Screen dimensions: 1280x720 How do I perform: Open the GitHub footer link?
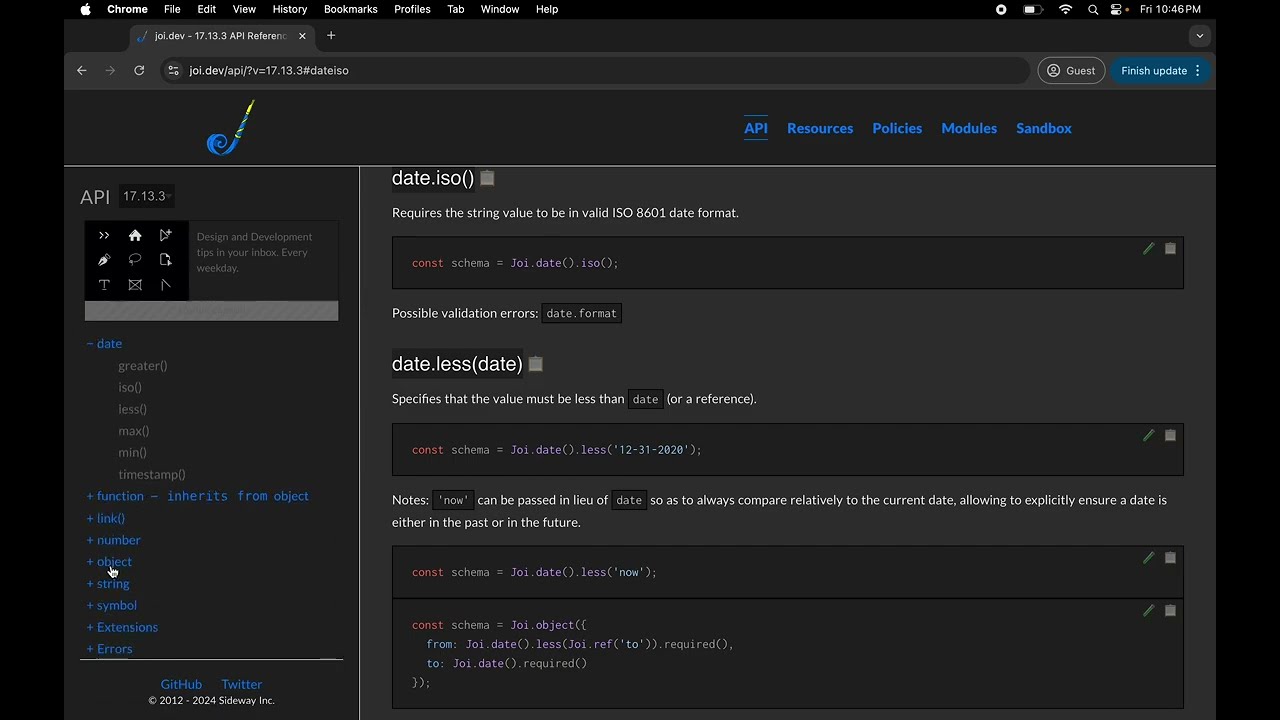[x=181, y=684]
